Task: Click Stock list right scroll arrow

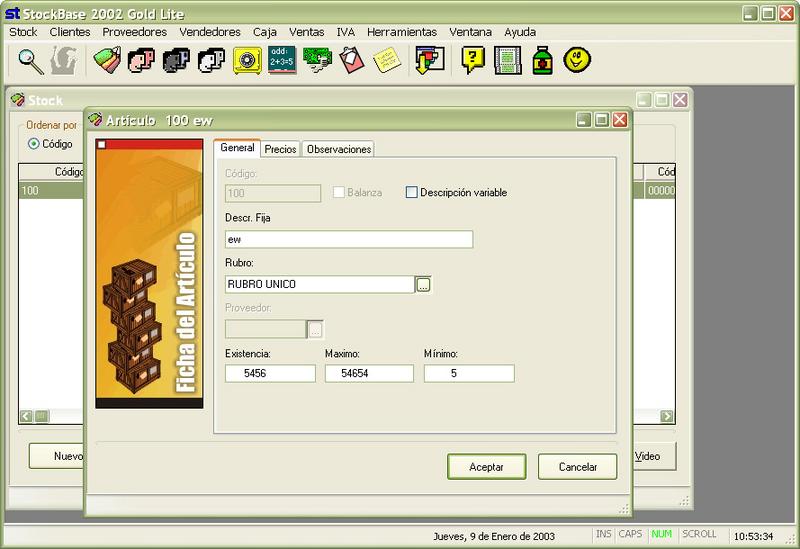Action: click(x=667, y=416)
